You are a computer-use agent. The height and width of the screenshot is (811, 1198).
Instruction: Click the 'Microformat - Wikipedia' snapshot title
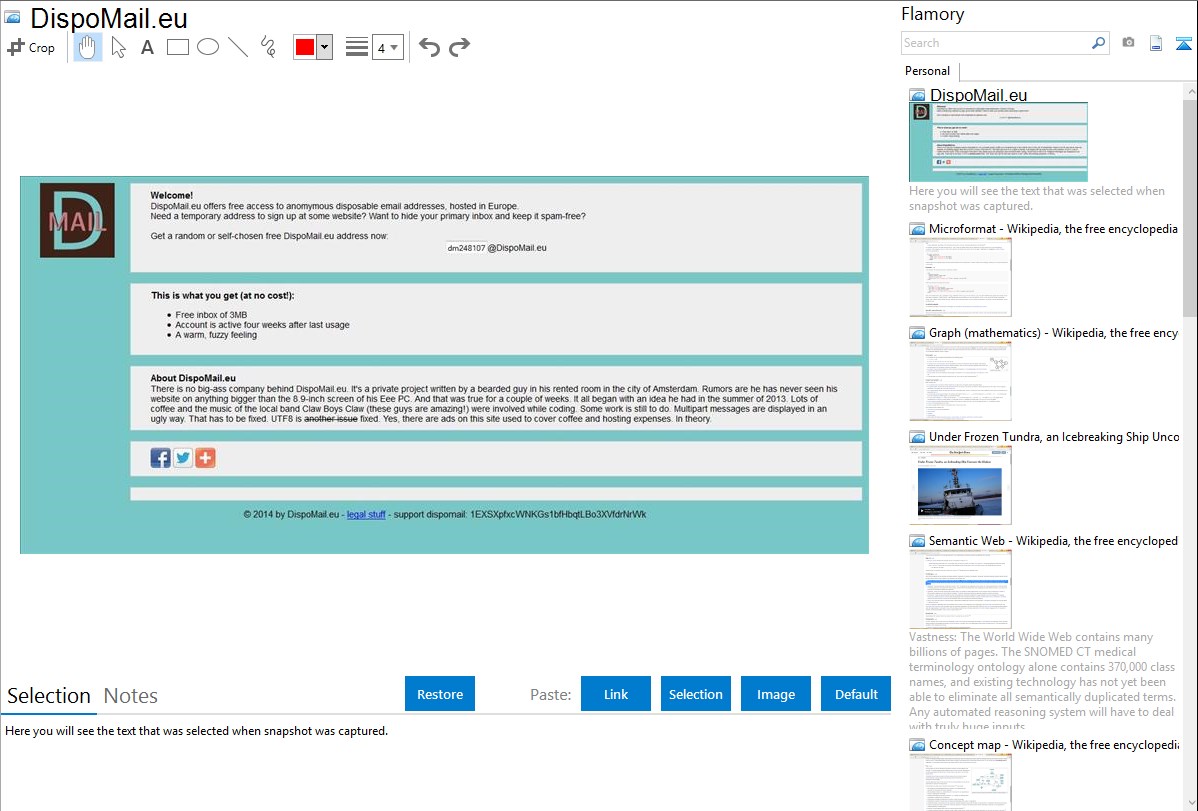point(1053,229)
